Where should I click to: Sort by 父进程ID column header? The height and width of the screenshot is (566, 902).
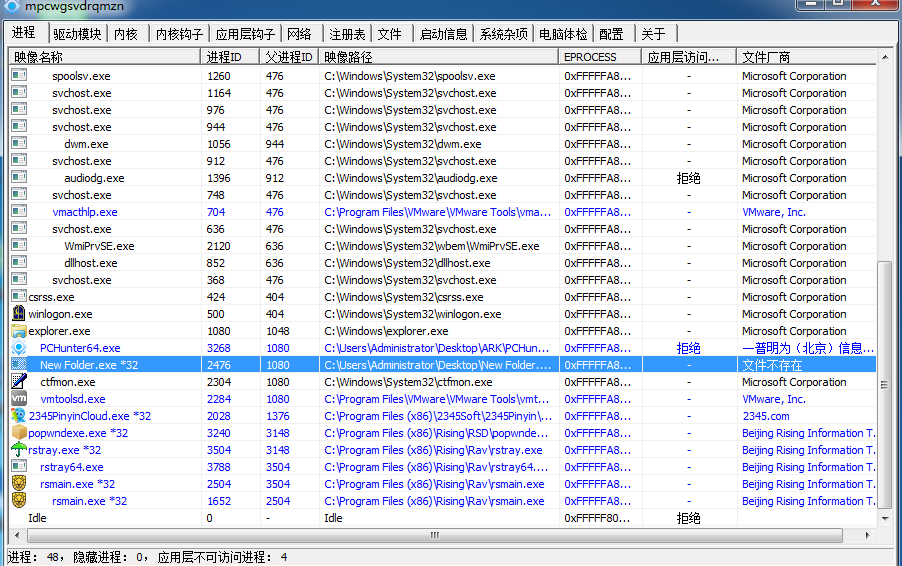(289, 56)
